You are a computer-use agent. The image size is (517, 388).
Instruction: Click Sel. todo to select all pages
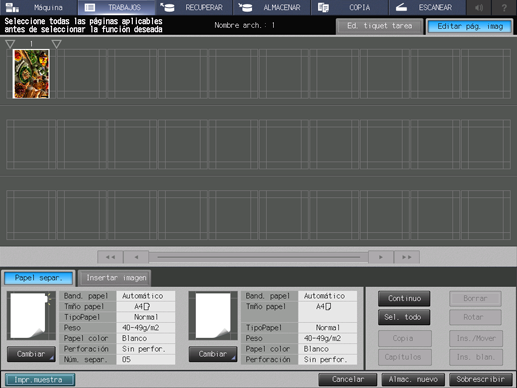click(x=404, y=317)
